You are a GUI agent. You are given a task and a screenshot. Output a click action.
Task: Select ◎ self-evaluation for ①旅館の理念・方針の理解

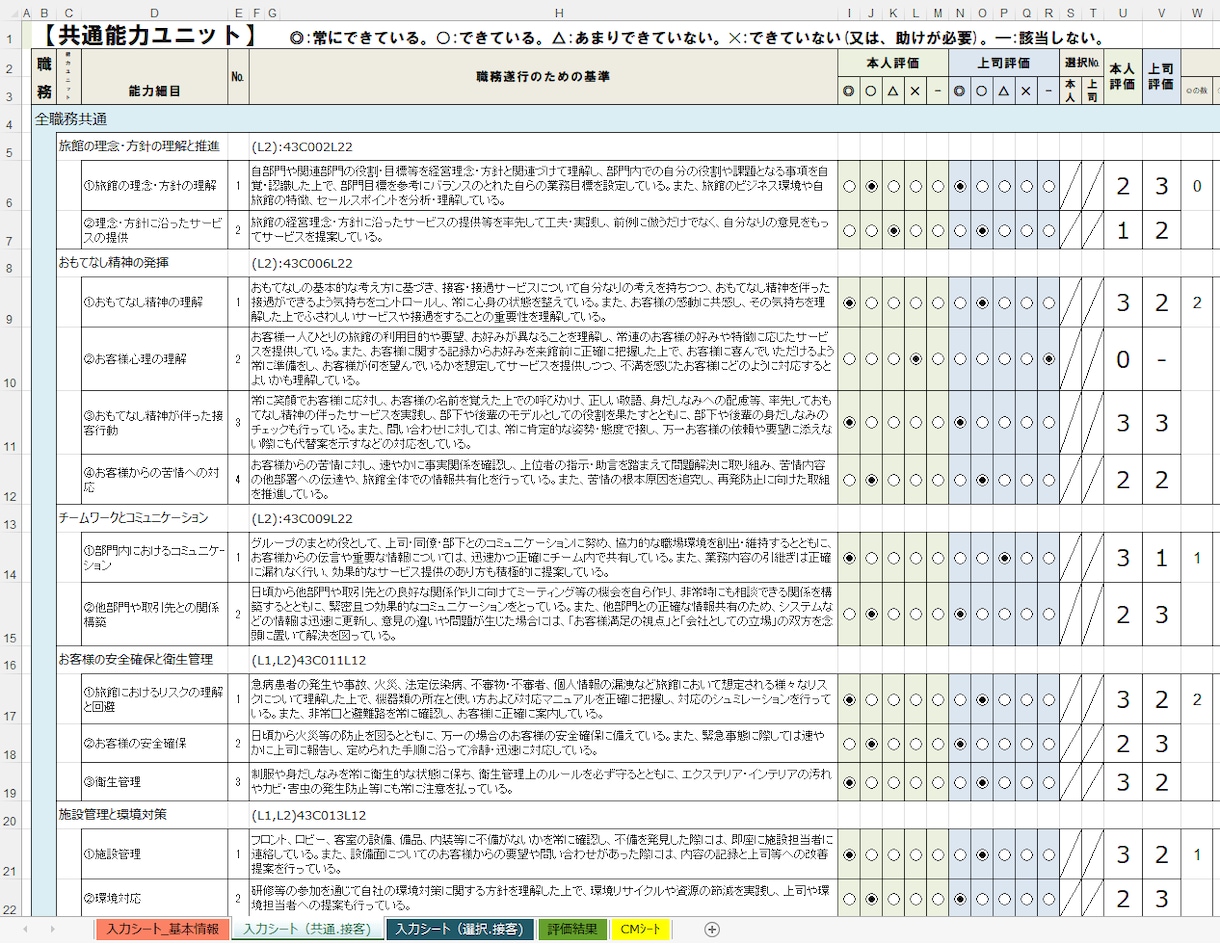(x=850, y=186)
